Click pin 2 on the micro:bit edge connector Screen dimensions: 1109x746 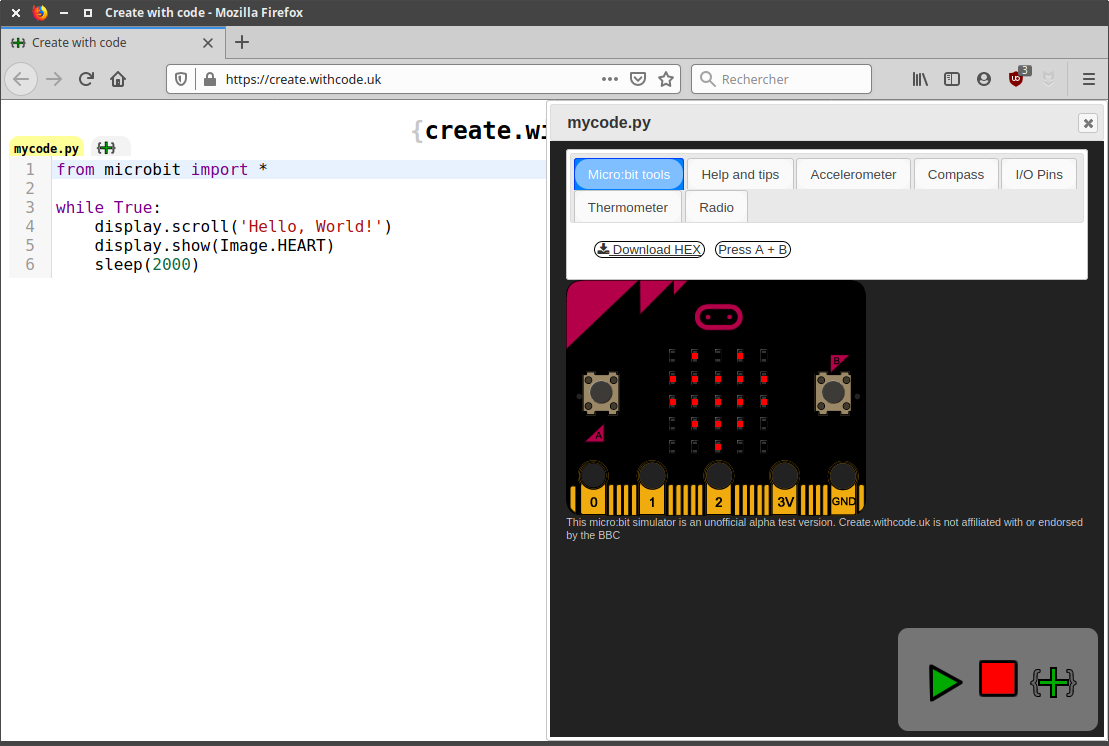pos(719,488)
